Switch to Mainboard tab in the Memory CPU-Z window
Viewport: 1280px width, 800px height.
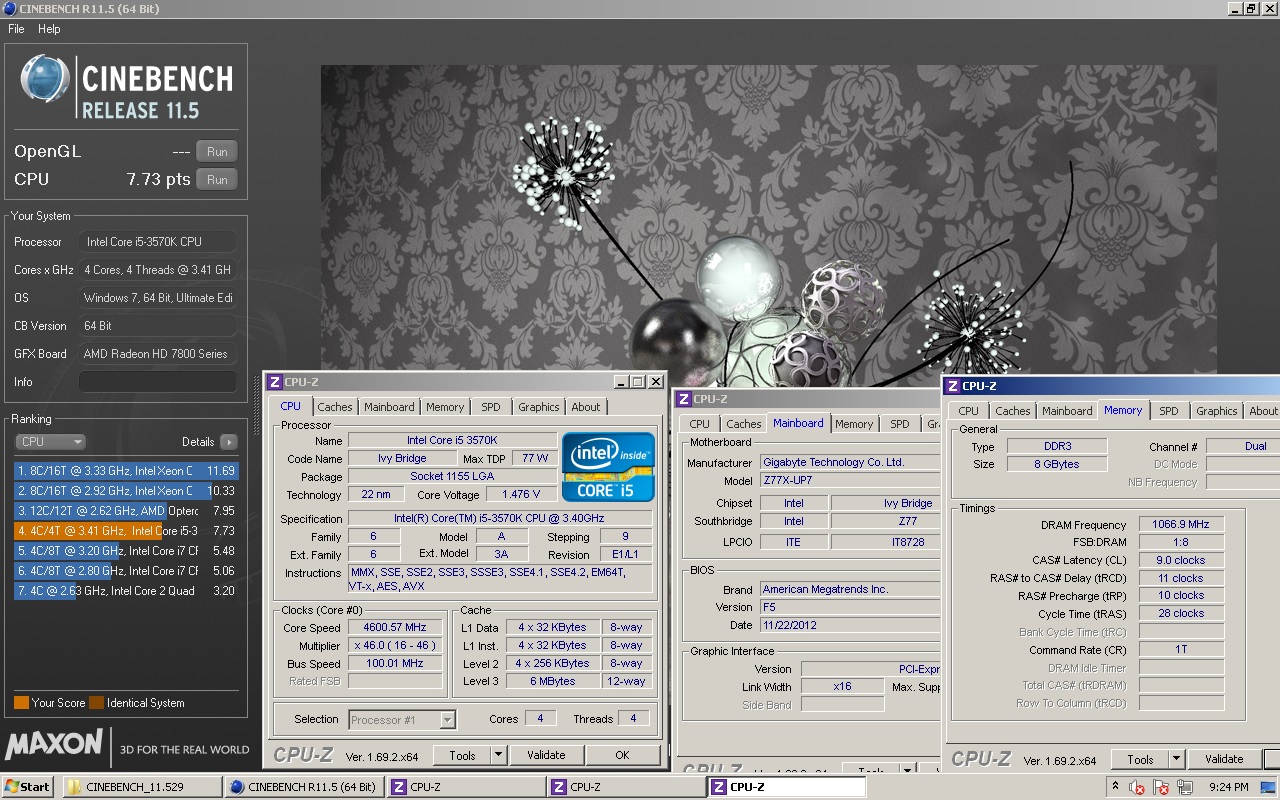pyautogui.click(x=1067, y=411)
